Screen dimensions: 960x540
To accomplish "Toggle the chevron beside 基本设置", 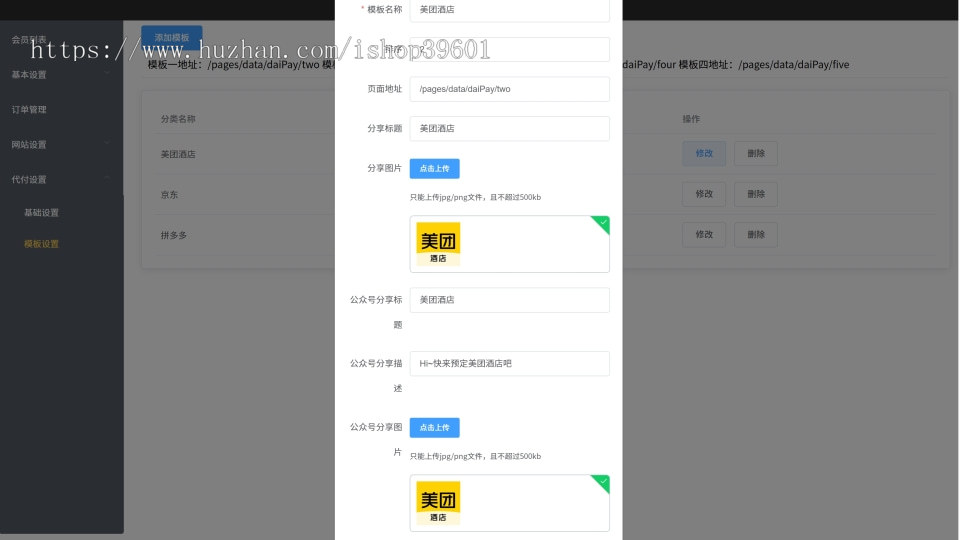I will pyautogui.click(x=107, y=73).
